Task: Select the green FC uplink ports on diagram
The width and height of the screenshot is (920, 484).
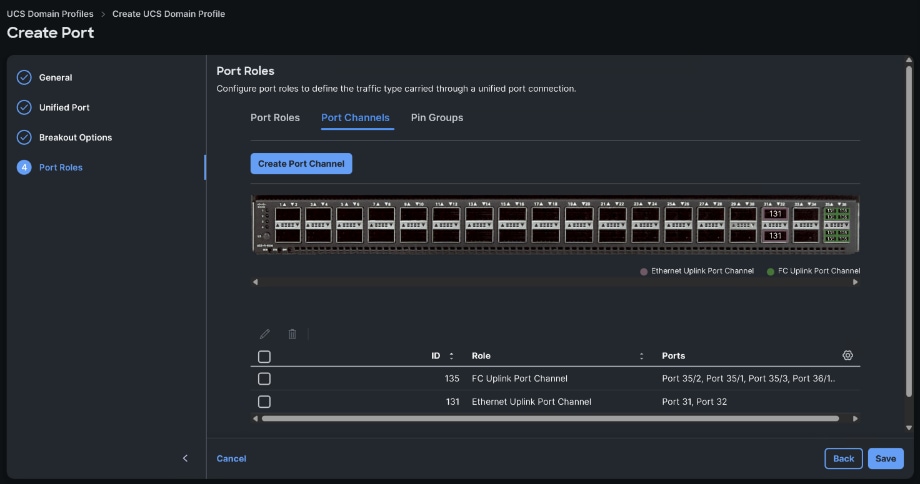Action: click(837, 225)
